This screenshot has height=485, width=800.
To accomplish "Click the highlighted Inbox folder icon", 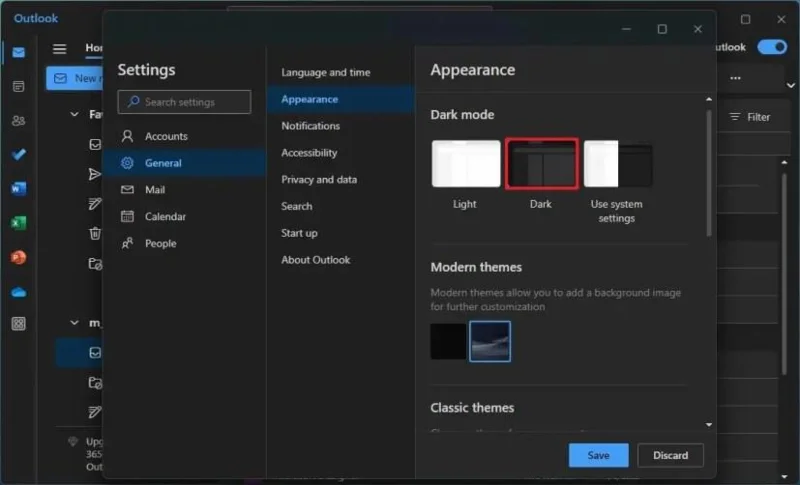I will 95,353.
